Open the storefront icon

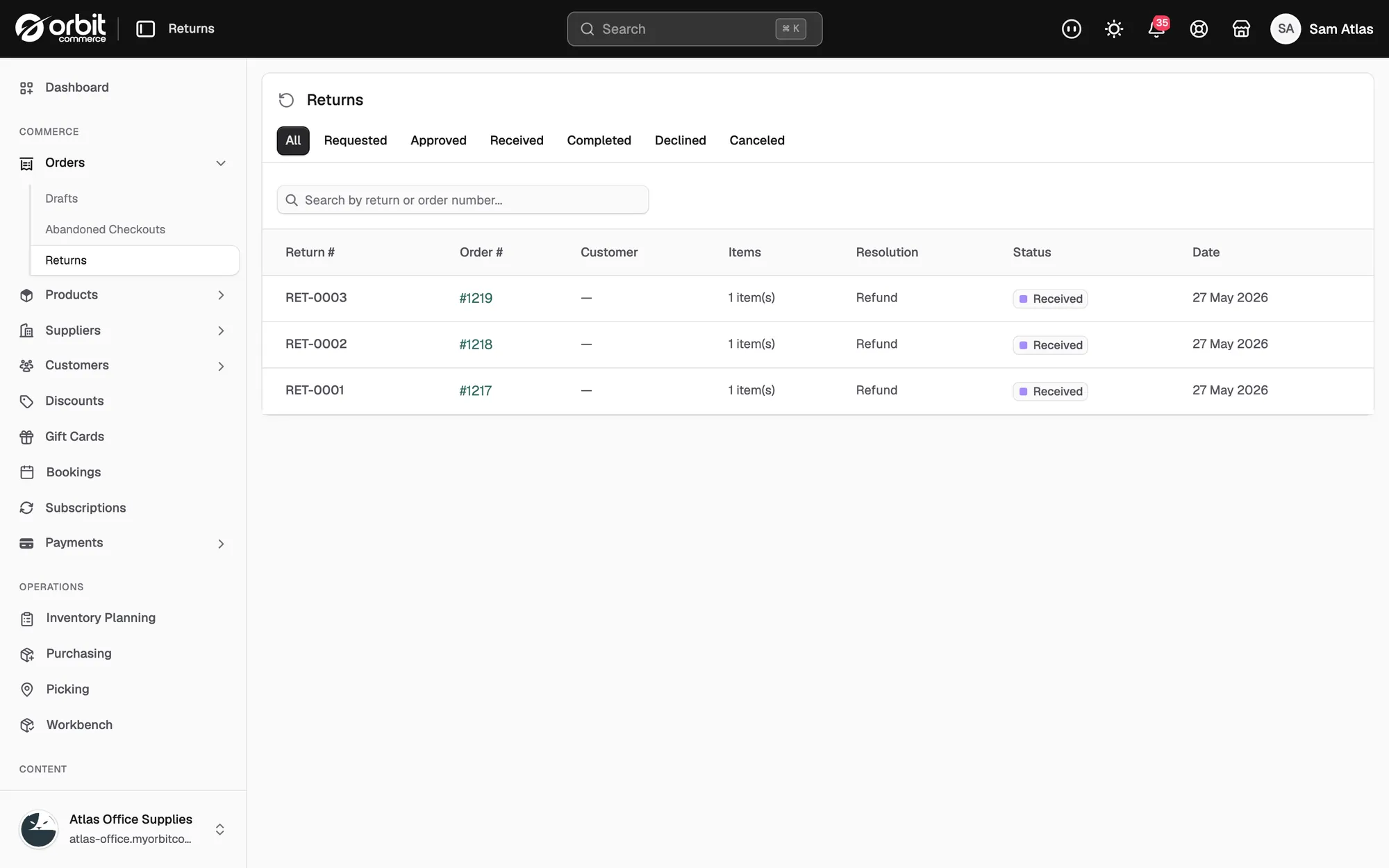[x=1241, y=28]
